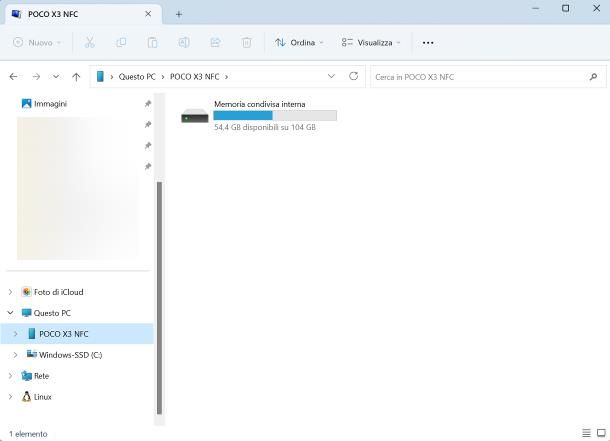Open the Visualizza view menu

[x=371, y=42]
